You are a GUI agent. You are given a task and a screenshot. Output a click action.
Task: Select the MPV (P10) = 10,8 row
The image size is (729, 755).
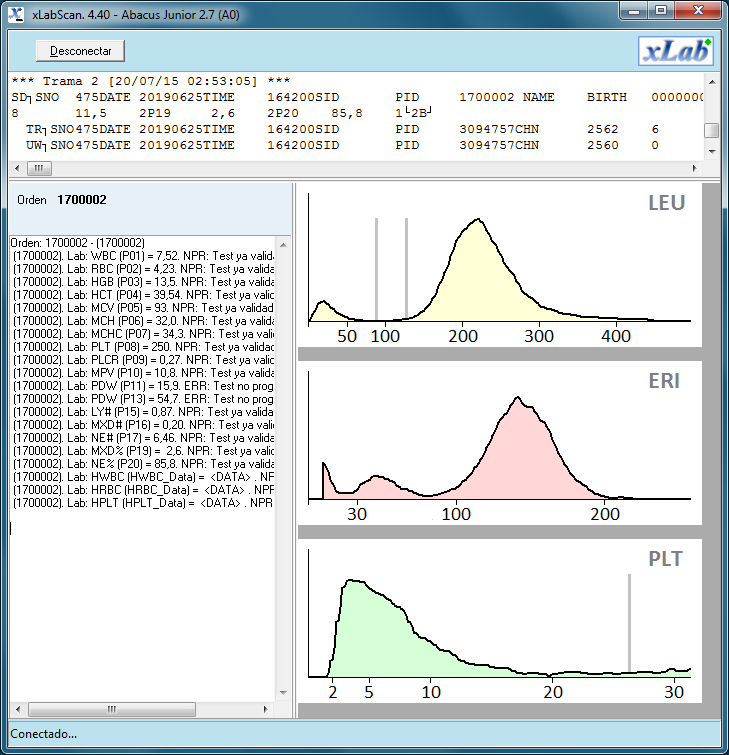pos(143,373)
